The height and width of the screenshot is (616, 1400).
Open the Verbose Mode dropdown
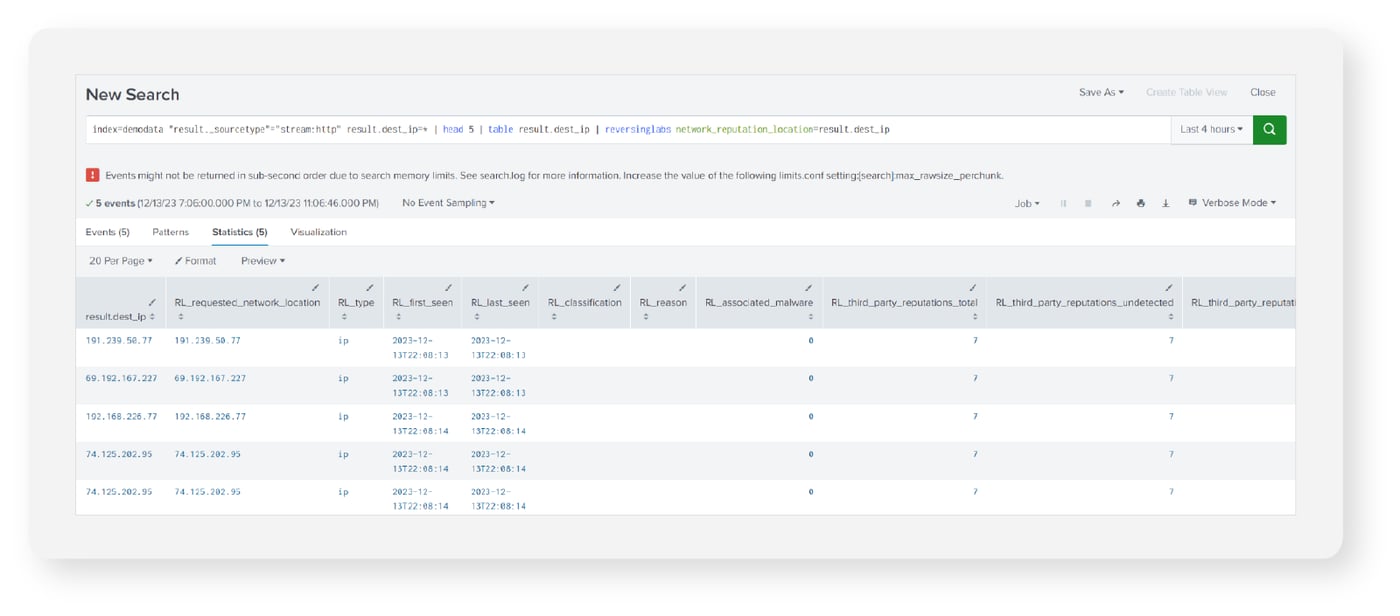point(1232,203)
